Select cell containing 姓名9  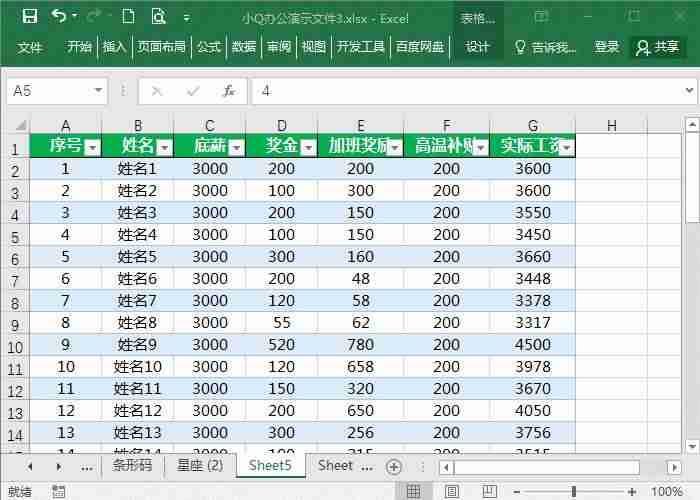(x=138, y=345)
